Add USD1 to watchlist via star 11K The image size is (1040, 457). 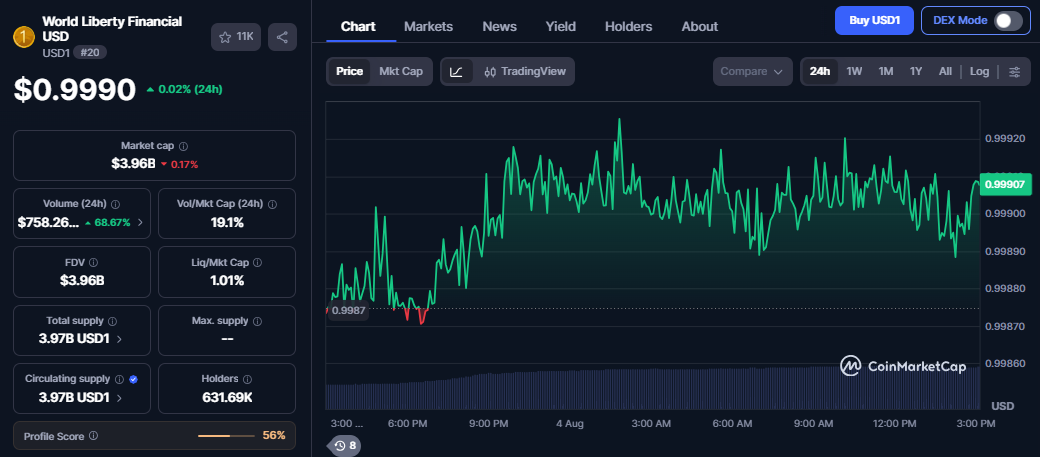click(236, 37)
